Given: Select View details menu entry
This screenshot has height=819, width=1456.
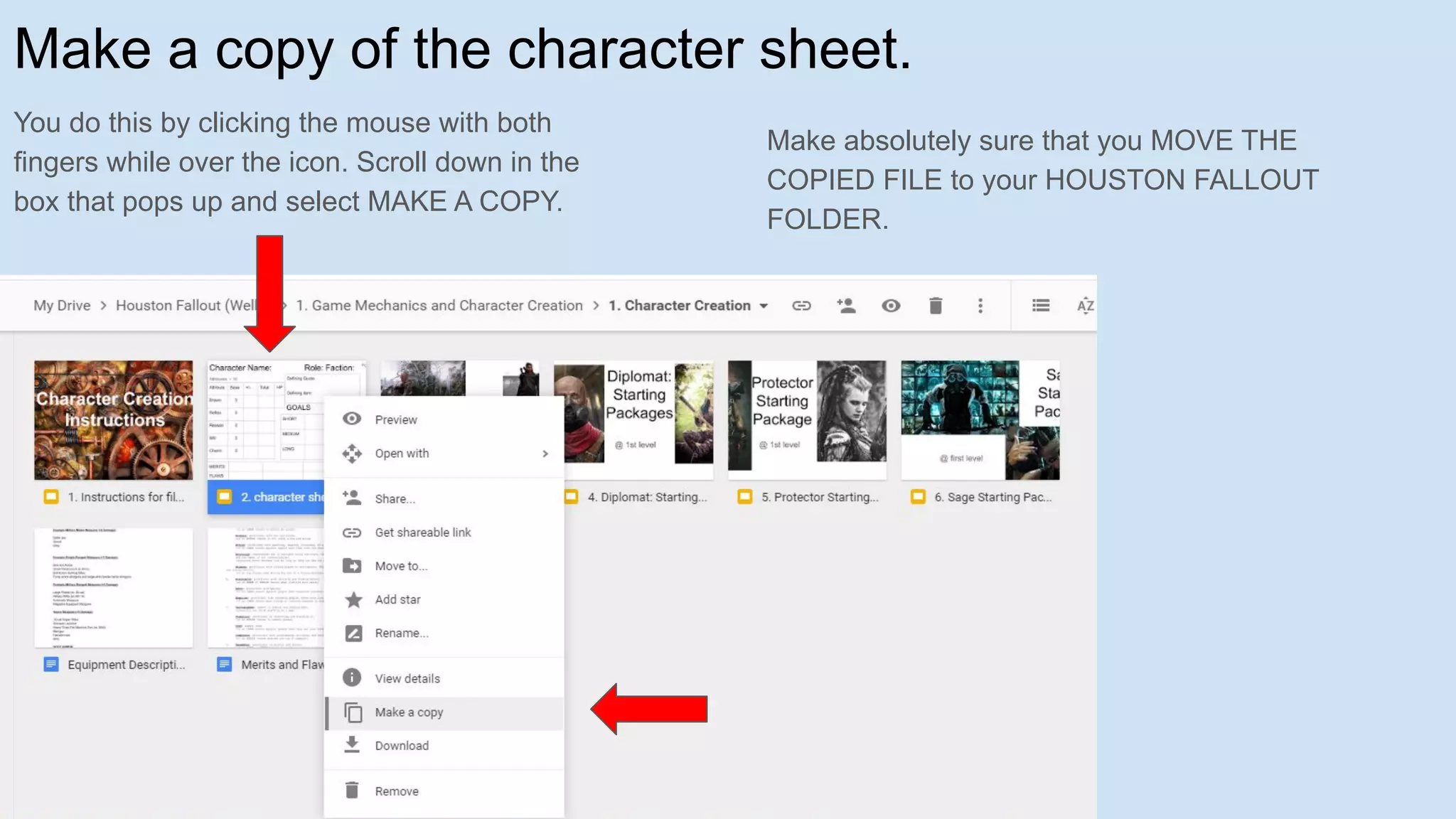Looking at the screenshot, I should [x=444, y=678].
